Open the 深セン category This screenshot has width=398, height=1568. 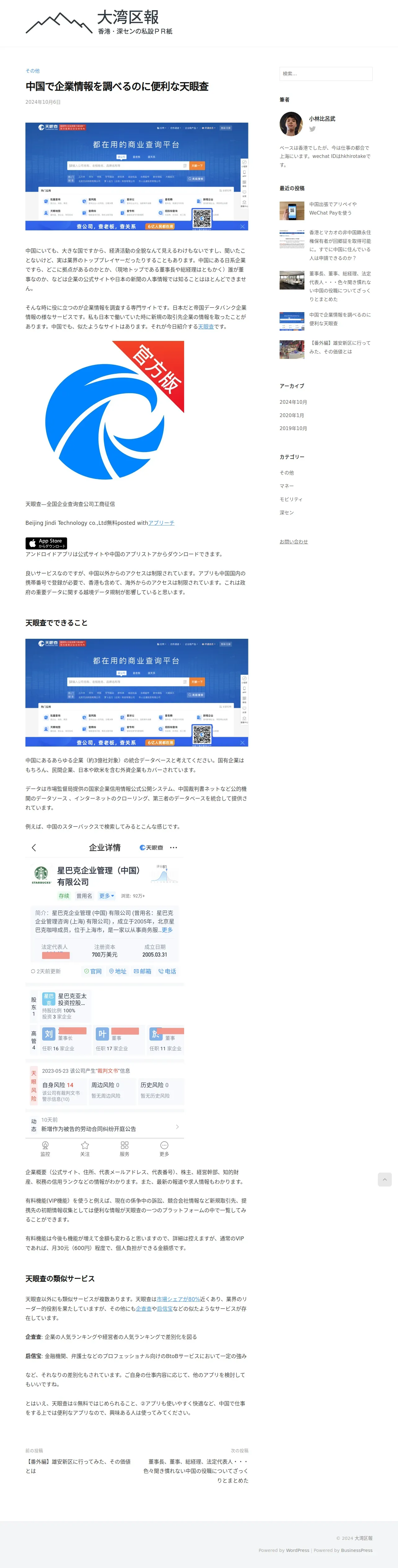(286, 512)
